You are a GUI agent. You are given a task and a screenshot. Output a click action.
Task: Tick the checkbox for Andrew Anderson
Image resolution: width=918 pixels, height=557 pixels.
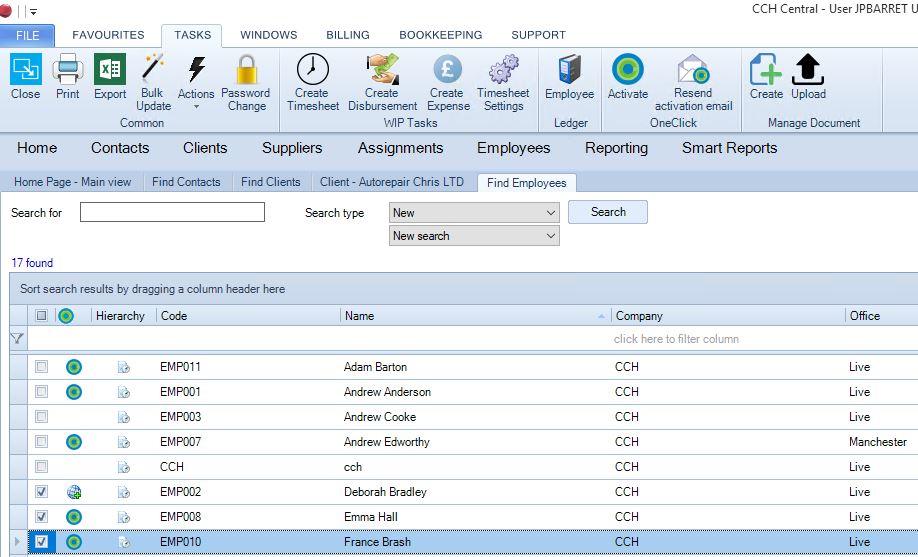point(42,391)
